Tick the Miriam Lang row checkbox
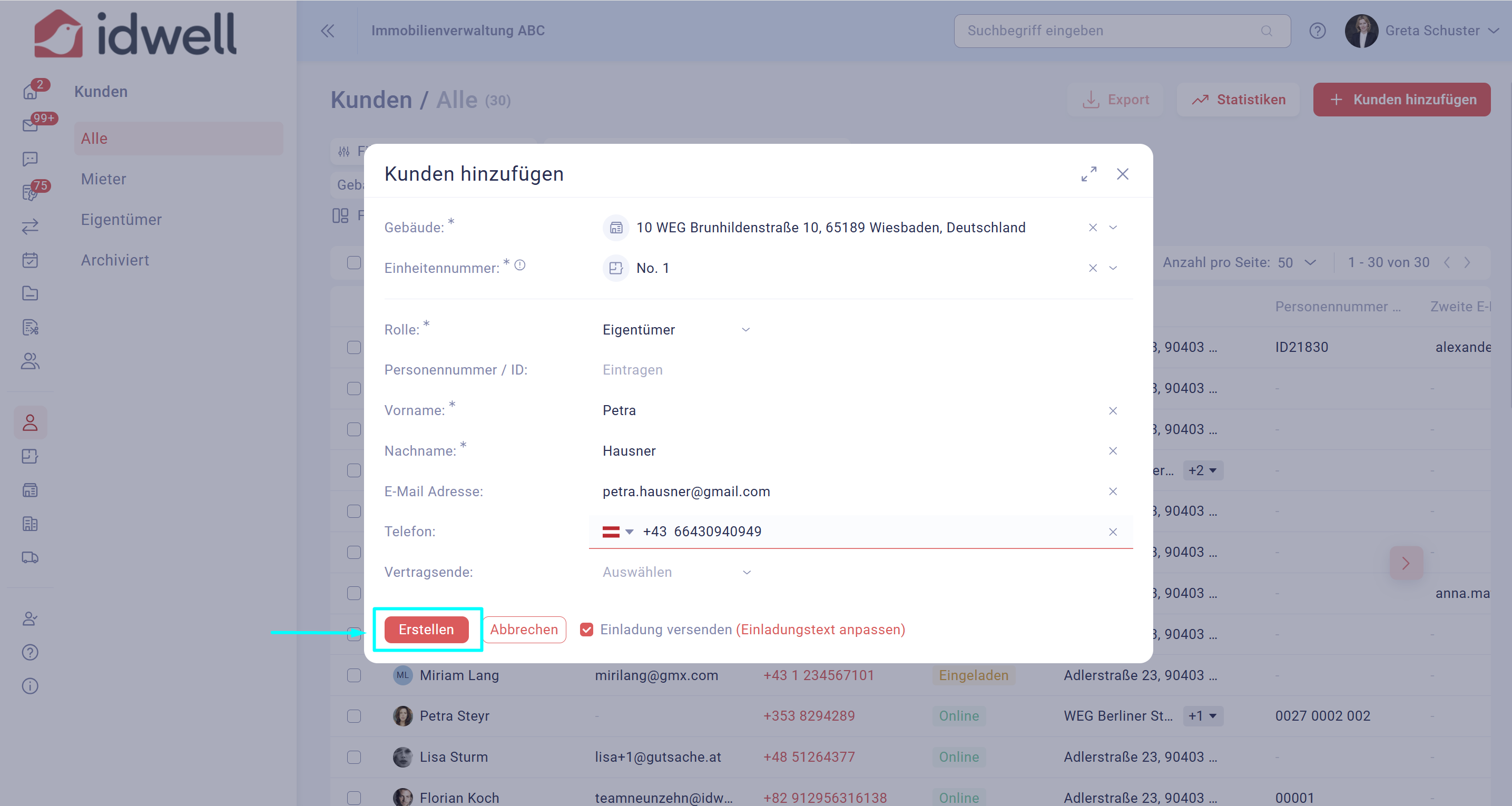 [354, 675]
